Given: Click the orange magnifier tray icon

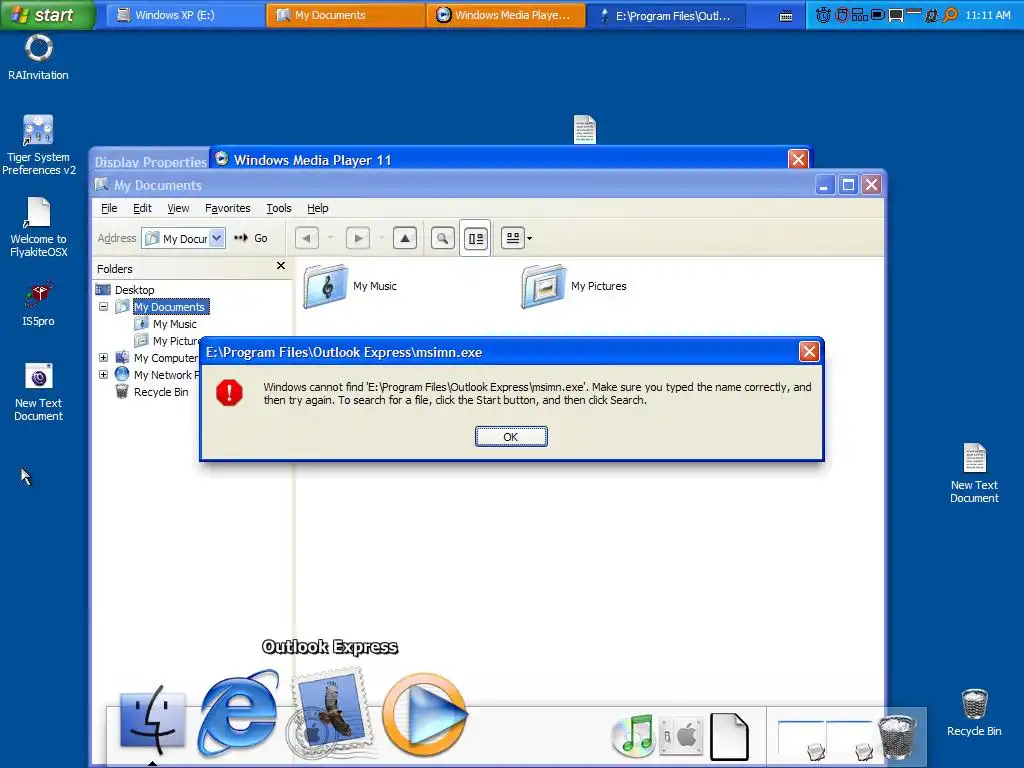Looking at the screenshot, I should (950, 14).
